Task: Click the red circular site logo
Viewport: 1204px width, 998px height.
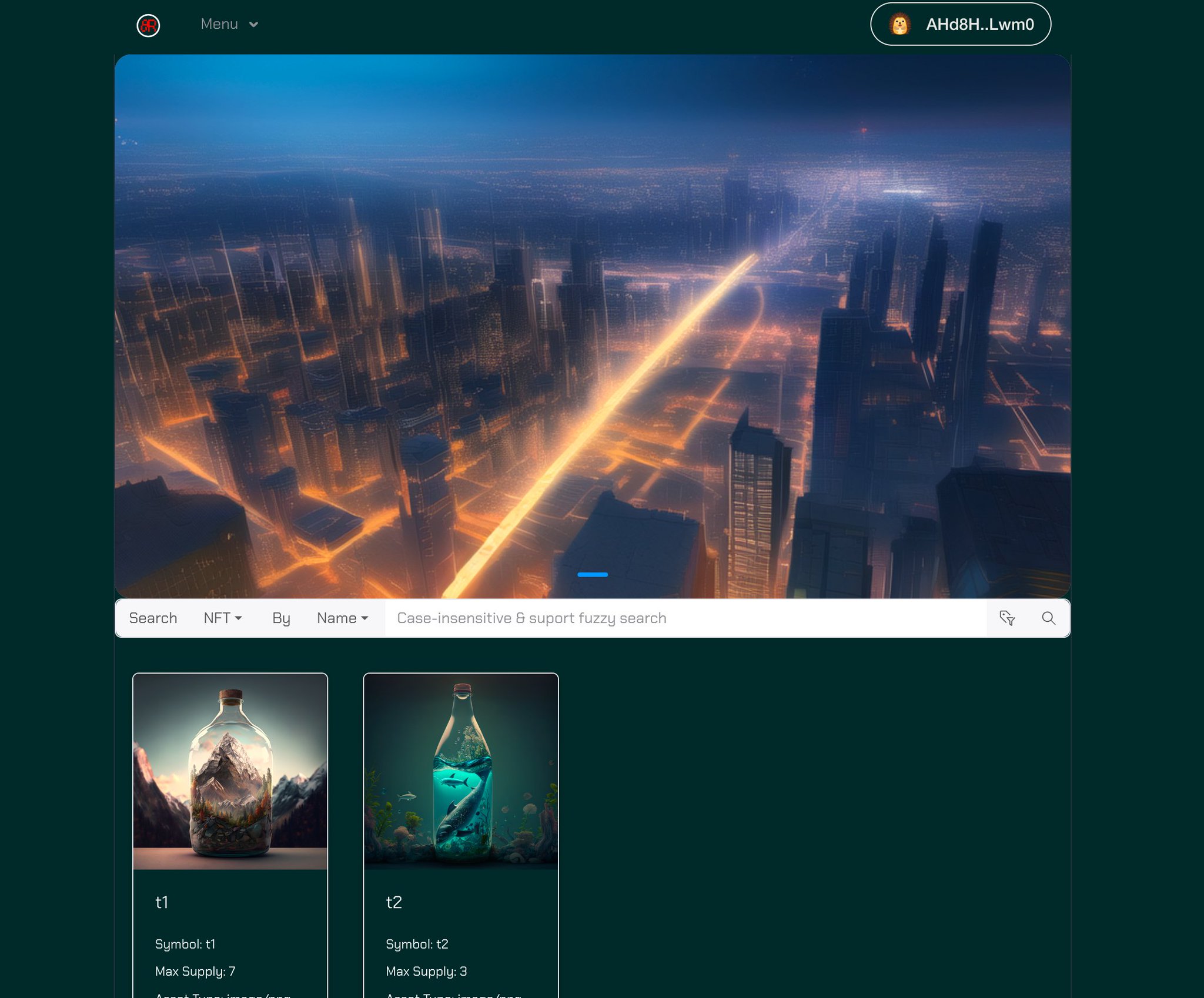Action: tap(148, 25)
